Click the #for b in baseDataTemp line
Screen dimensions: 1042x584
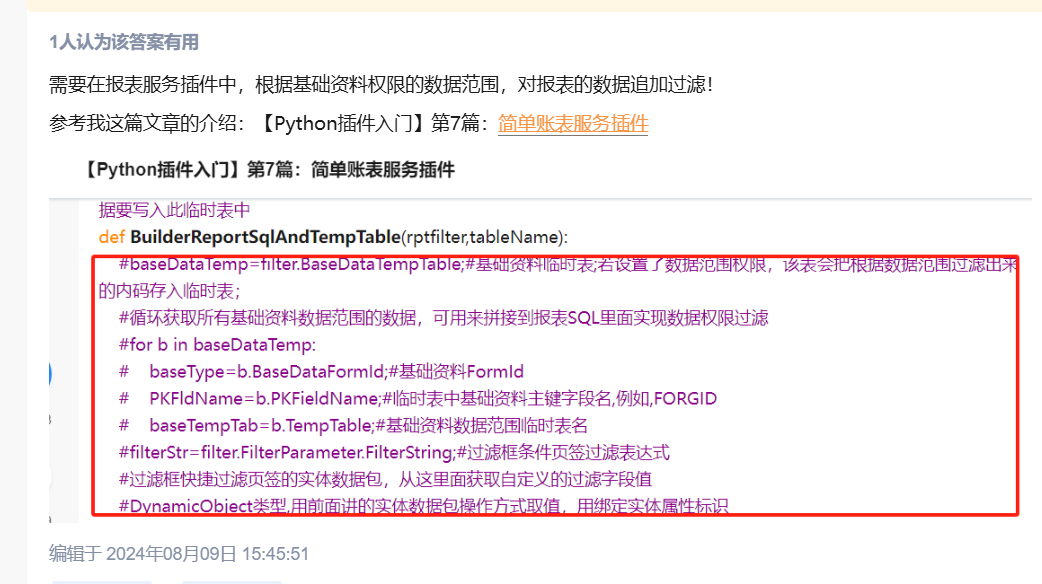(217, 345)
